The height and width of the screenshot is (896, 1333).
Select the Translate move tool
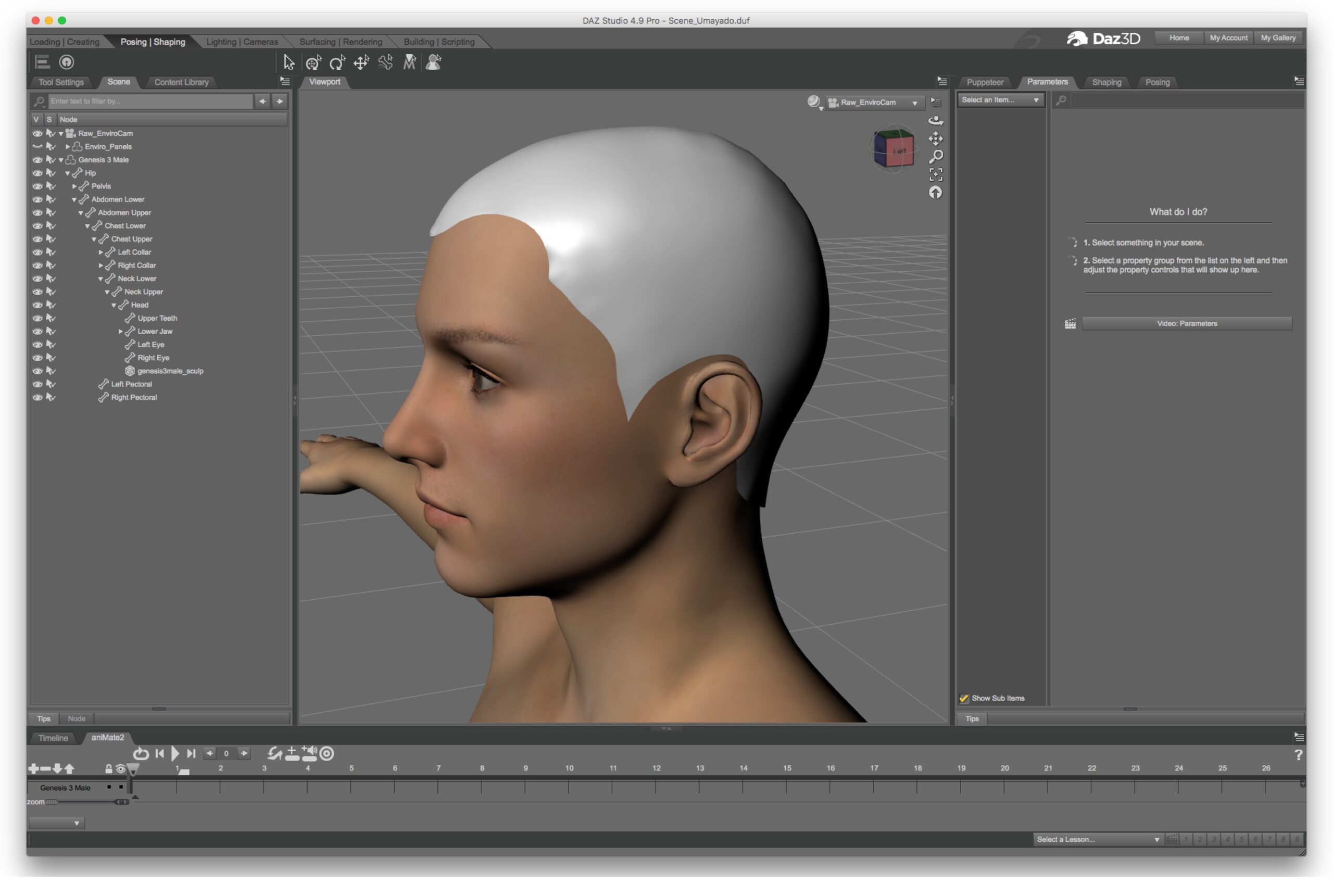(361, 62)
